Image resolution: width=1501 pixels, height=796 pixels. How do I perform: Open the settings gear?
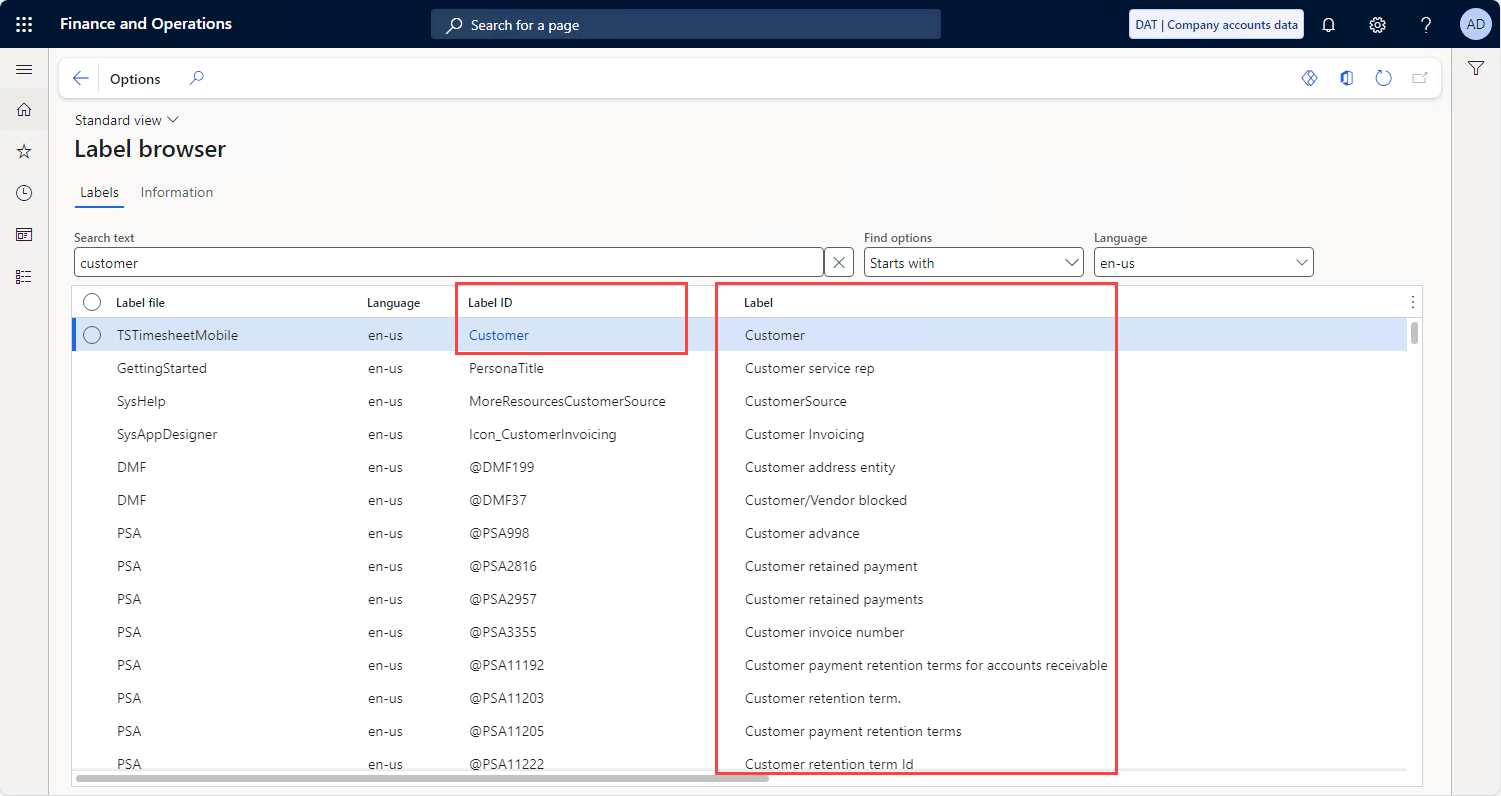(1377, 24)
